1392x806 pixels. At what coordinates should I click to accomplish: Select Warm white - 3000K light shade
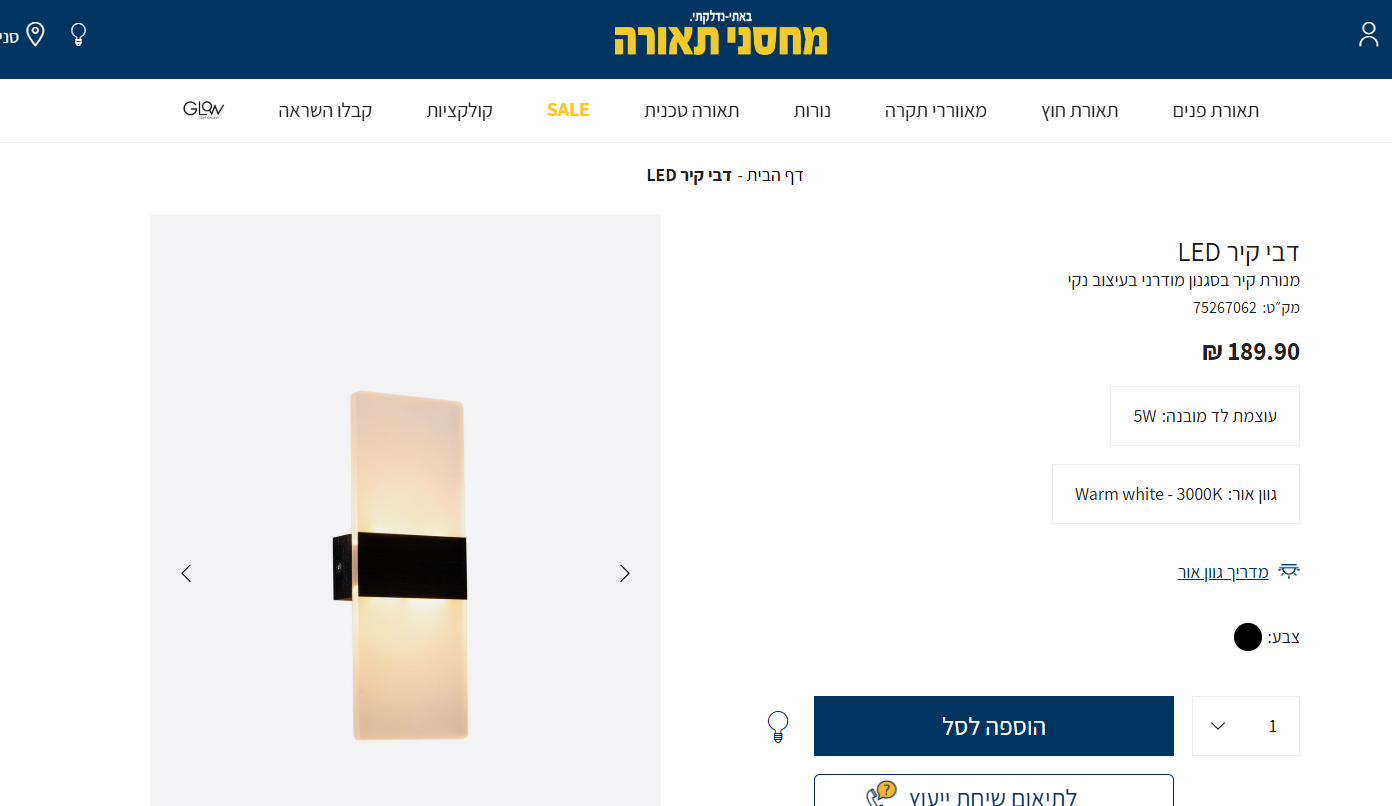point(1176,494)
